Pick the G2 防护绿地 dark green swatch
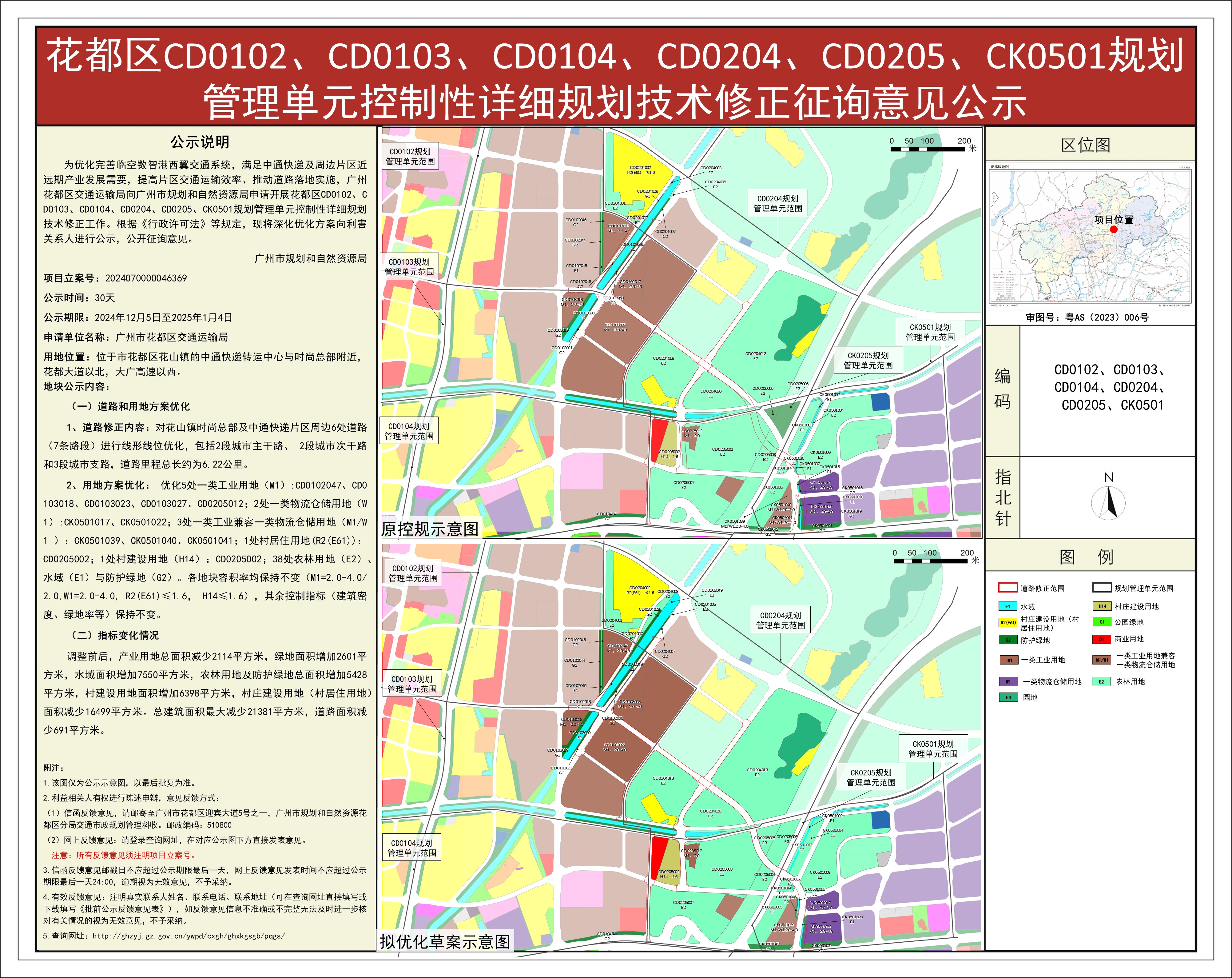Viewport: 1232px width, 978px height. point(1007,640)
